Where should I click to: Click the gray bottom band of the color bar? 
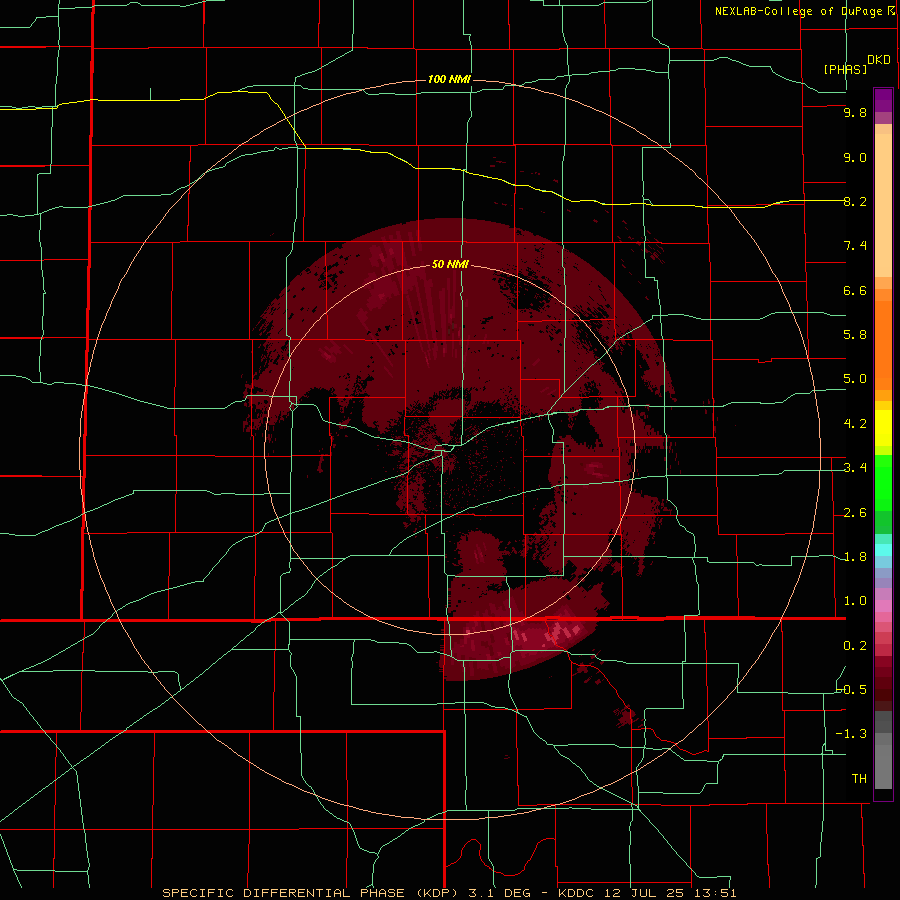(x=883, y=766)
